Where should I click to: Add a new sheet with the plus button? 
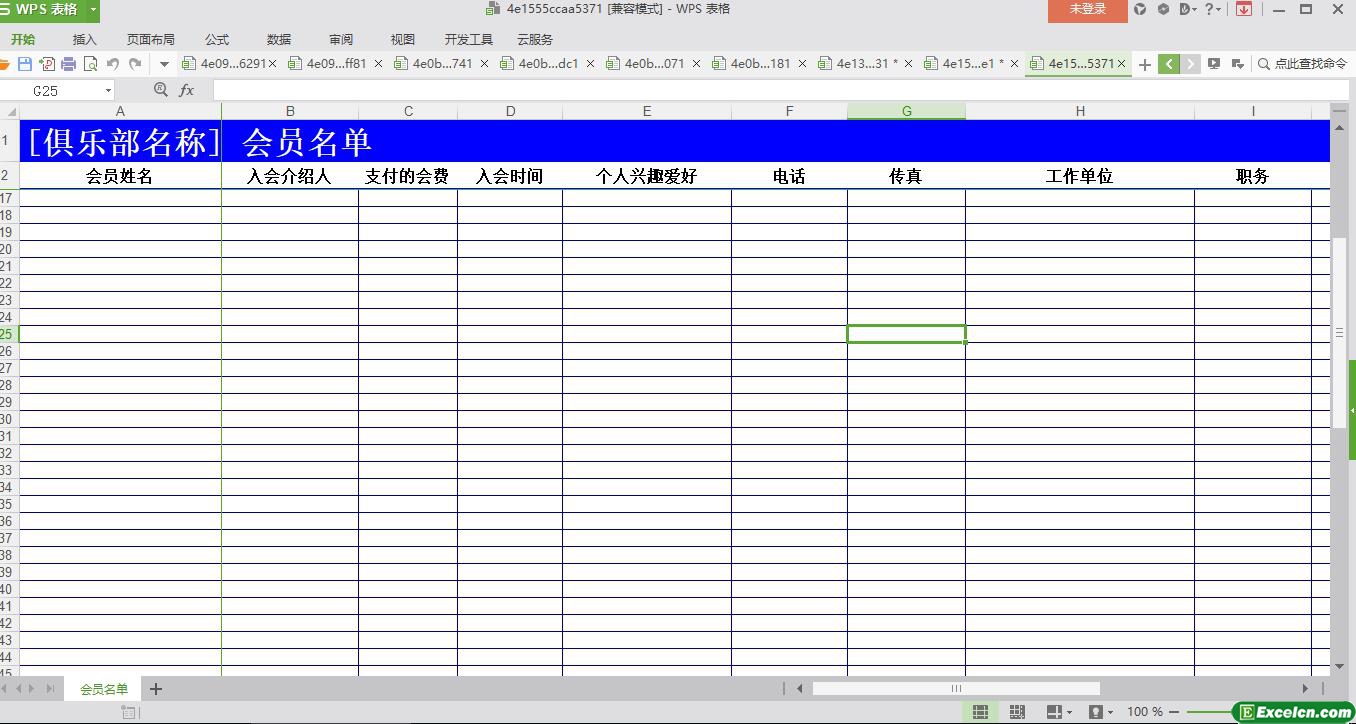(156, 689)
